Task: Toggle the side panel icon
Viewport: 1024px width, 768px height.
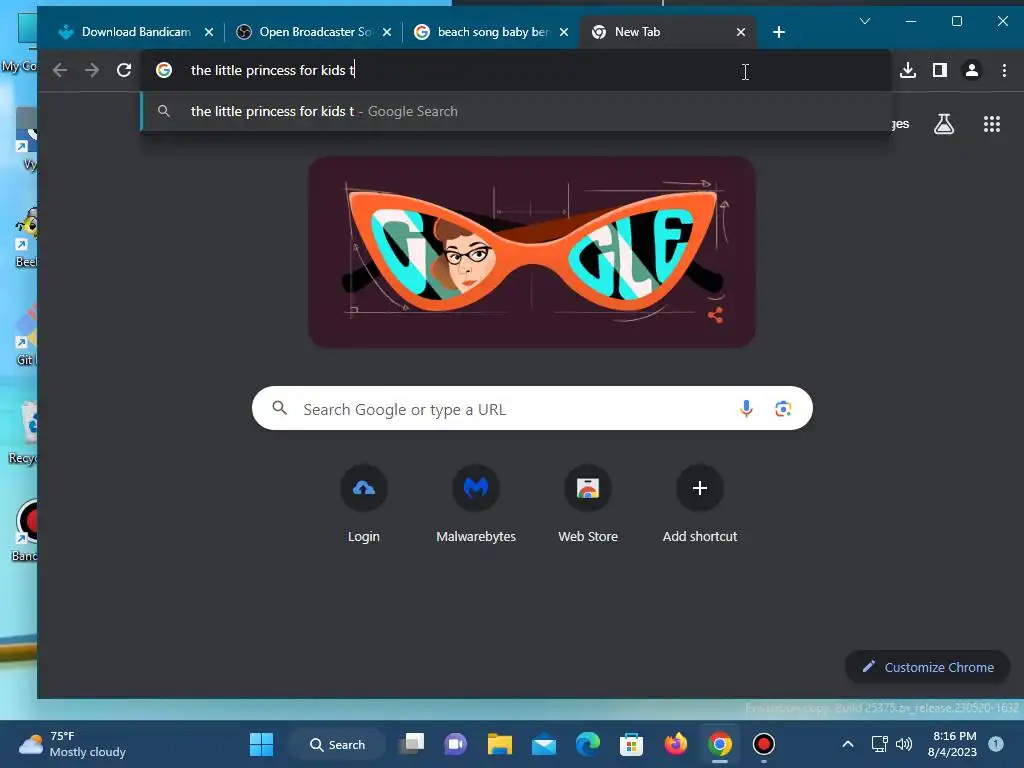Action: click(x=940, y=70)
